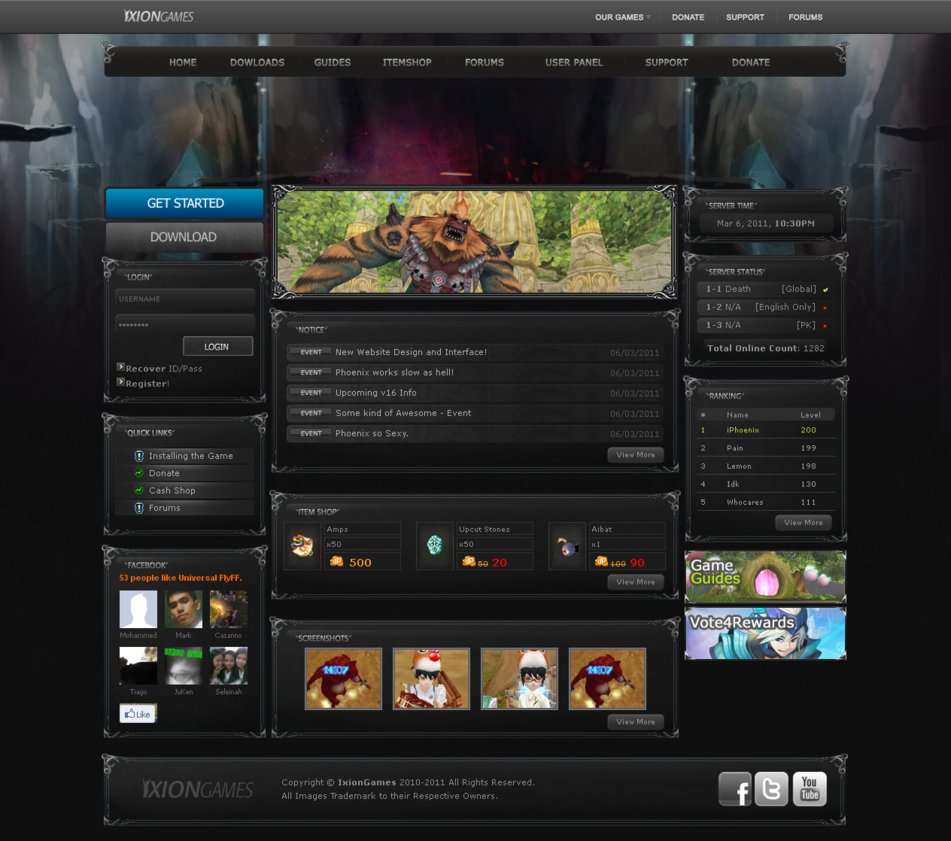This screenshot has width=951, height=841.
Task: Click View More in the Ranking panel
Action: [x=803, y=523]
